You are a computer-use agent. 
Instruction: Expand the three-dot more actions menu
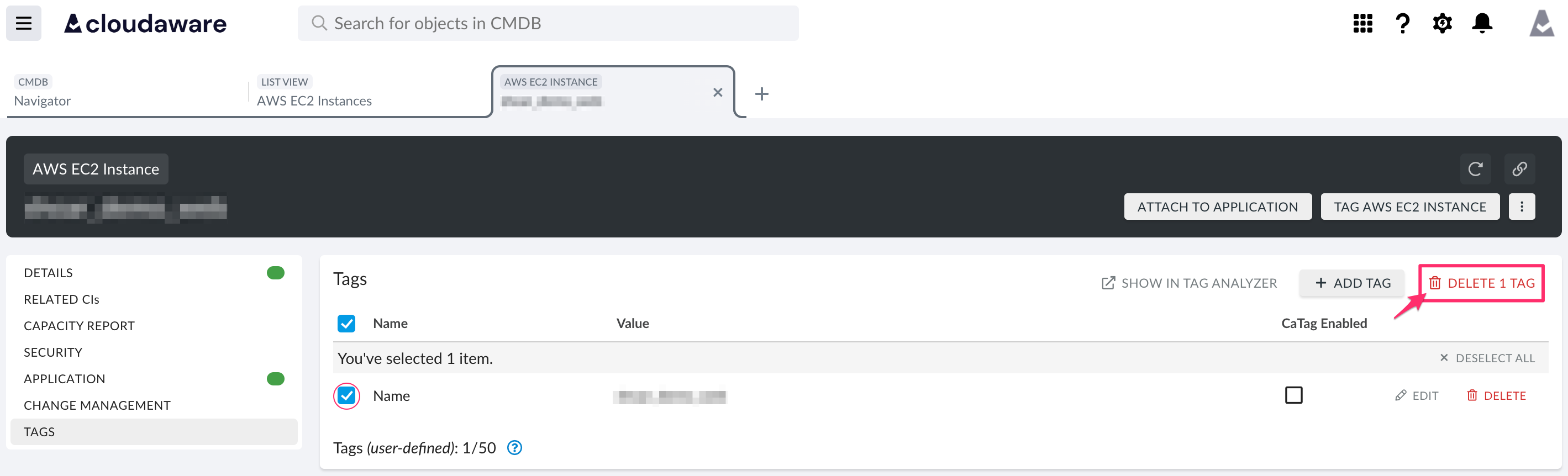(1522, 207)
